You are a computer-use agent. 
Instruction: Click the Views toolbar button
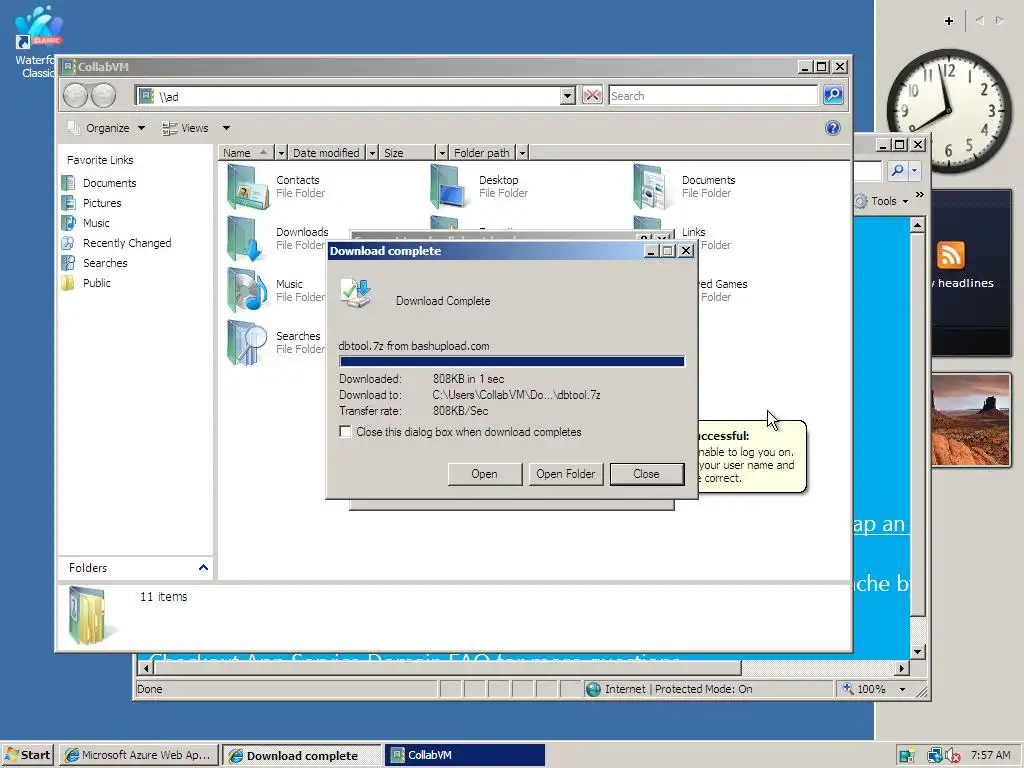185,128
